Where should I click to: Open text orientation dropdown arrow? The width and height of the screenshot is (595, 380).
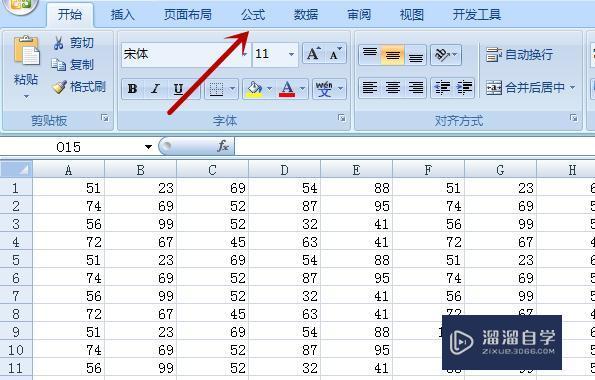click(455, 55)
